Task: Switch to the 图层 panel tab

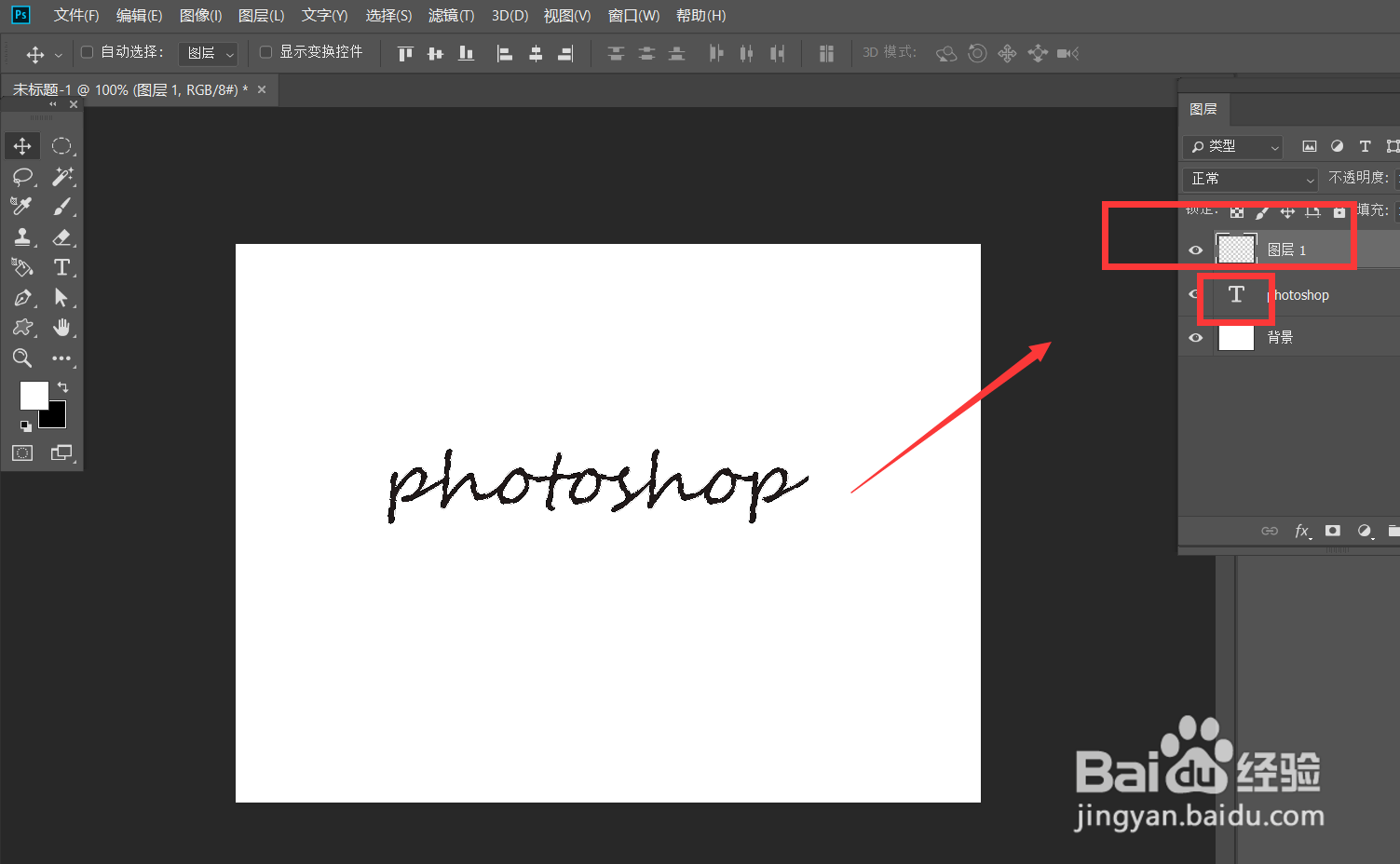Action: tap(1203, 109)
